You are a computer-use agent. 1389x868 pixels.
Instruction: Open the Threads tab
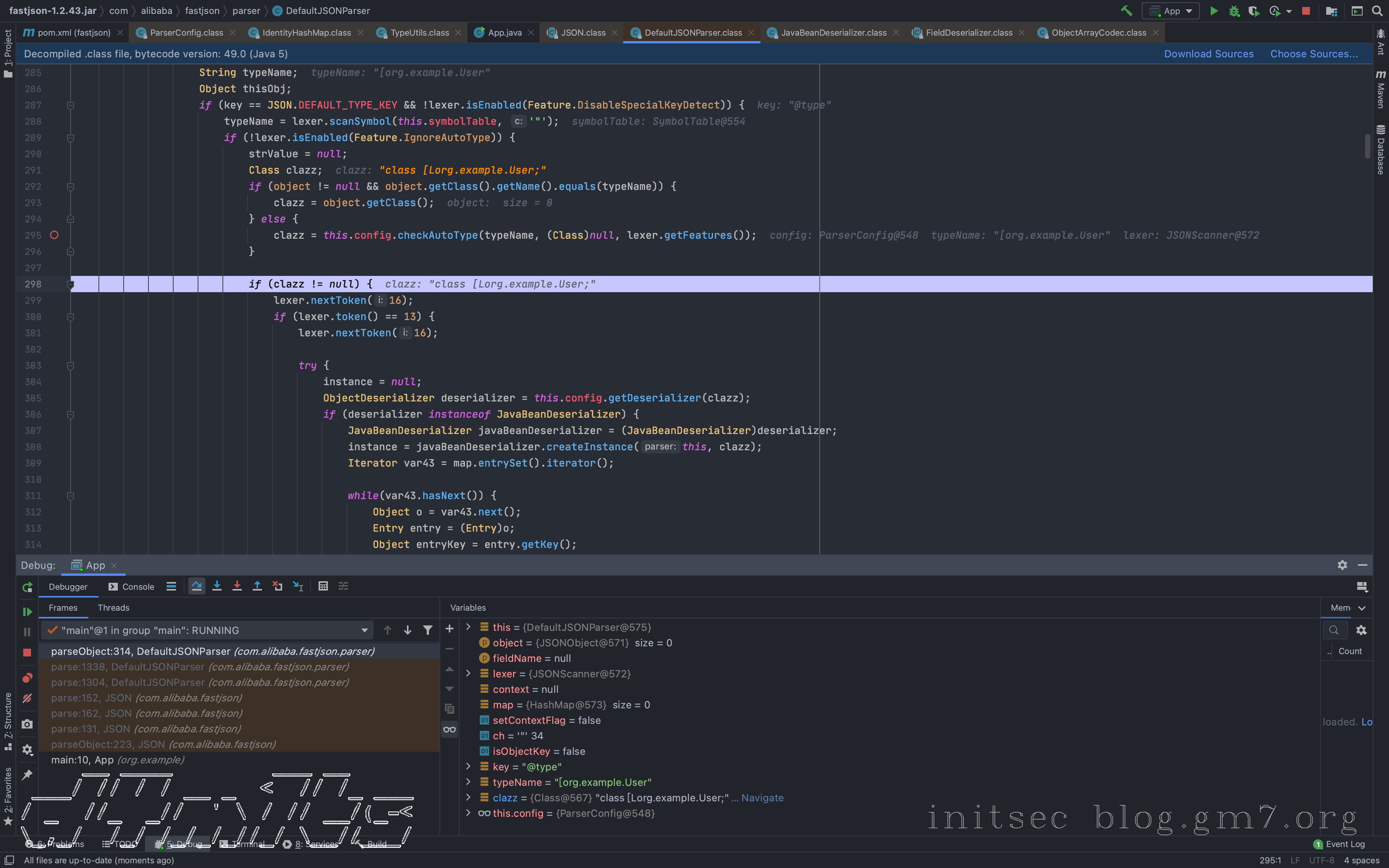pyautogui.click(x=113, y=607)
